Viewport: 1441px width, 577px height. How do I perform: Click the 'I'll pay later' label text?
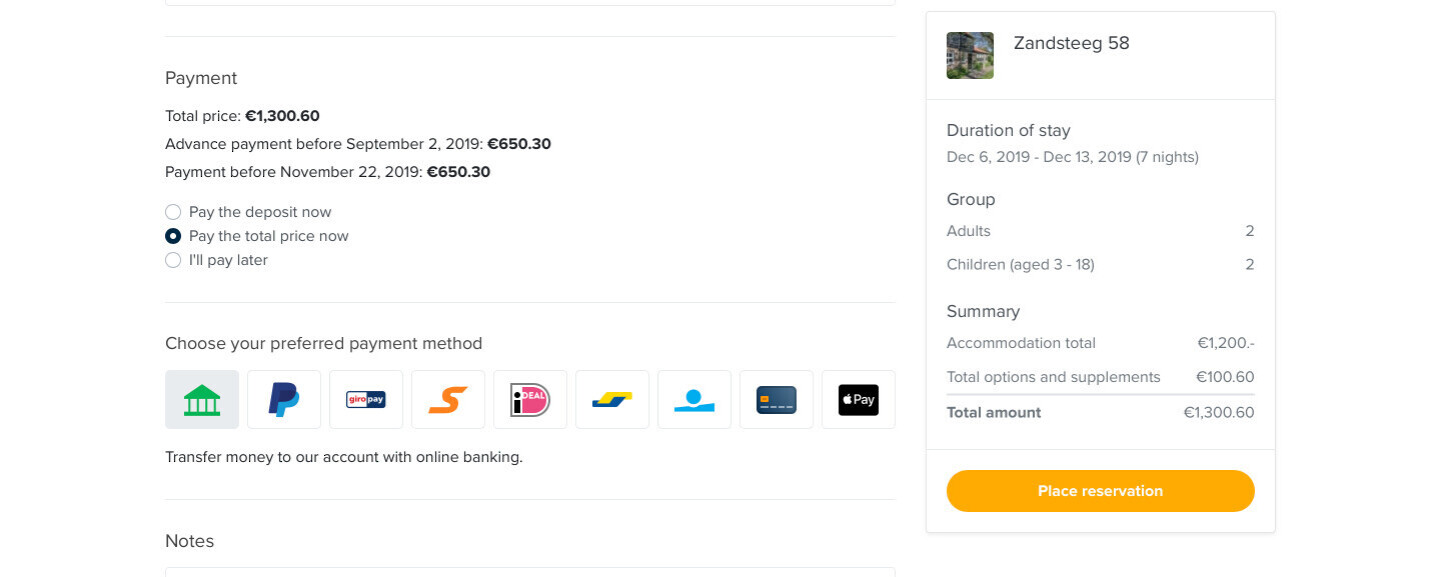click(228, 260)
